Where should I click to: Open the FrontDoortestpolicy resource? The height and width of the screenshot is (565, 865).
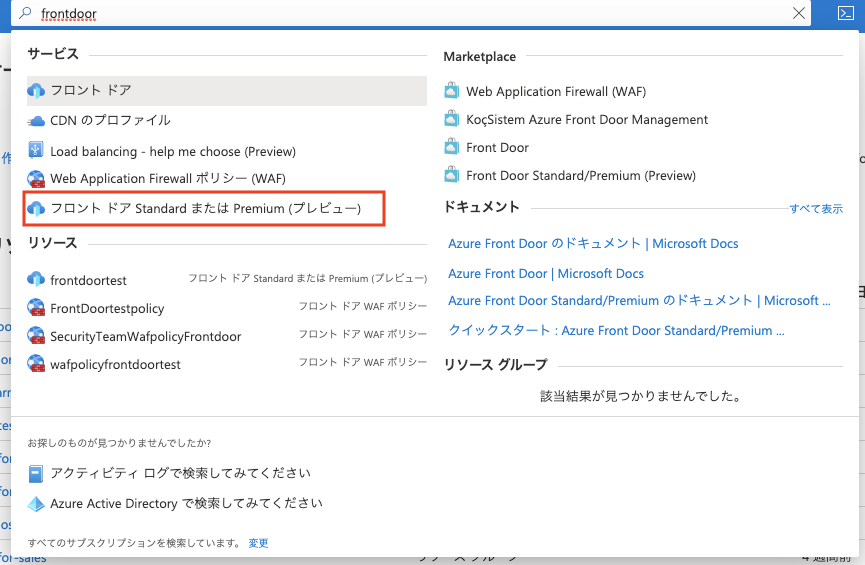tap(107, 308)
